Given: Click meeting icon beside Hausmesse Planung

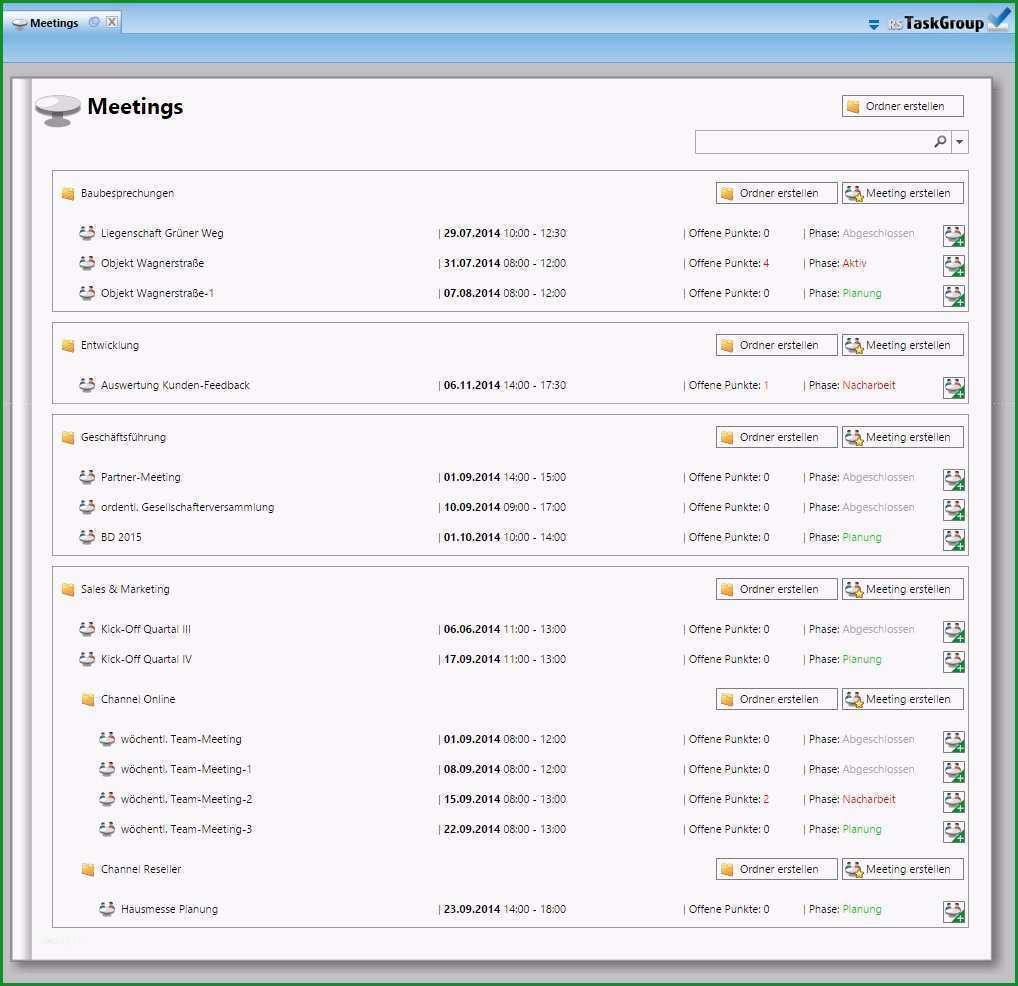Looking at the screenshot, I should [107, 909].
